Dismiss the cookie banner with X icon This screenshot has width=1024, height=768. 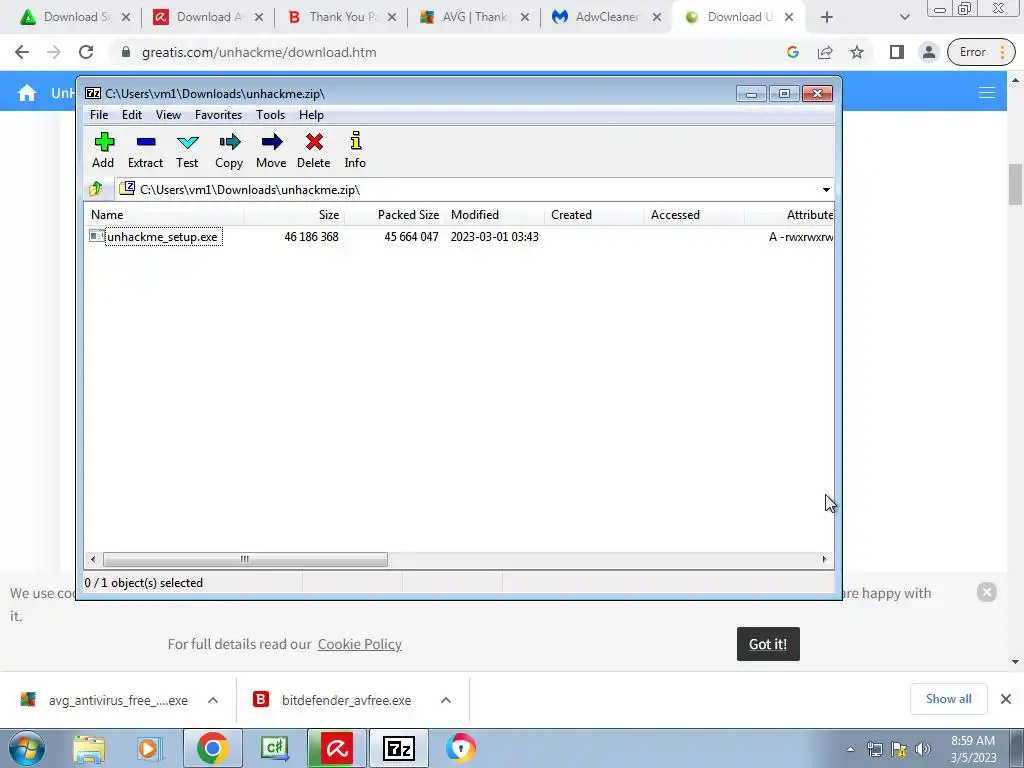pos(987,592)
